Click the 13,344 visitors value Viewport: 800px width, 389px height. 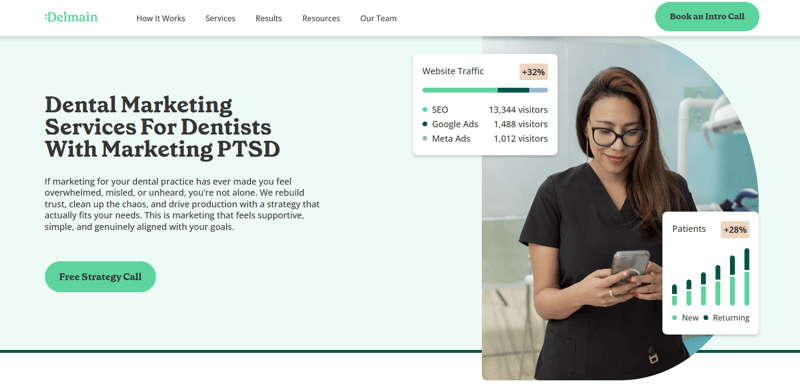click(518, 110)
